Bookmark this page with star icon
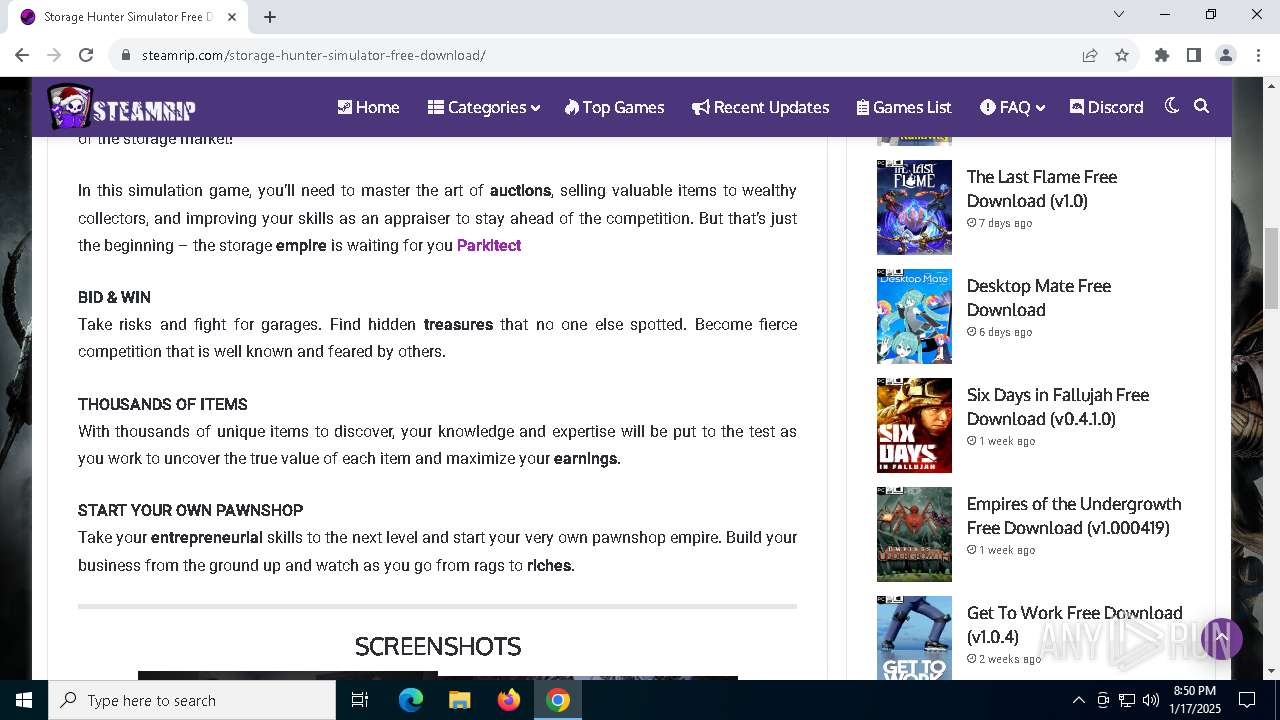Image resolution: width=1280 pixels, height=720 pixels. 1122,55
